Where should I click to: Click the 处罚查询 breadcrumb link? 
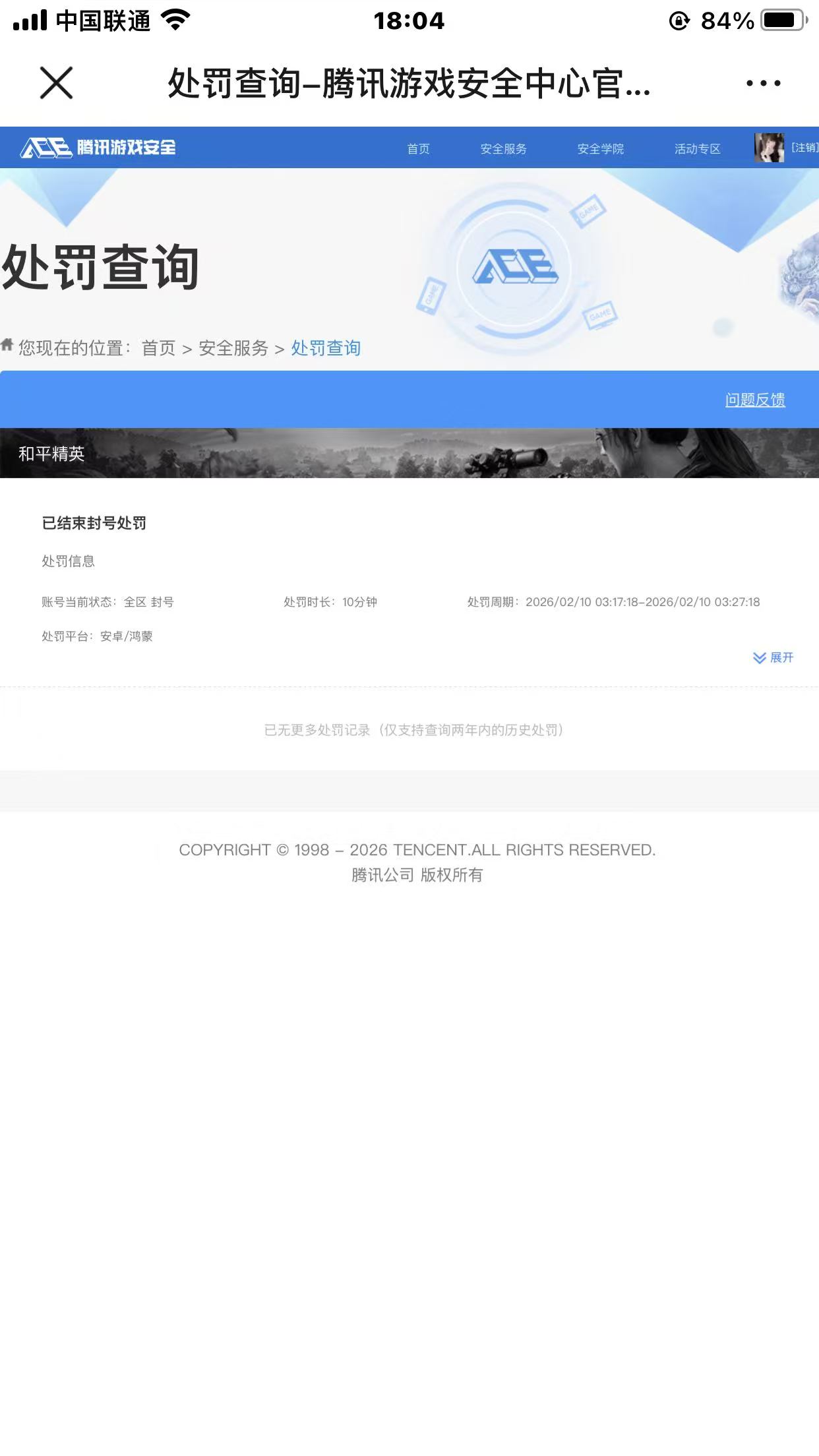pyautogui.click(x=326, y=348)
